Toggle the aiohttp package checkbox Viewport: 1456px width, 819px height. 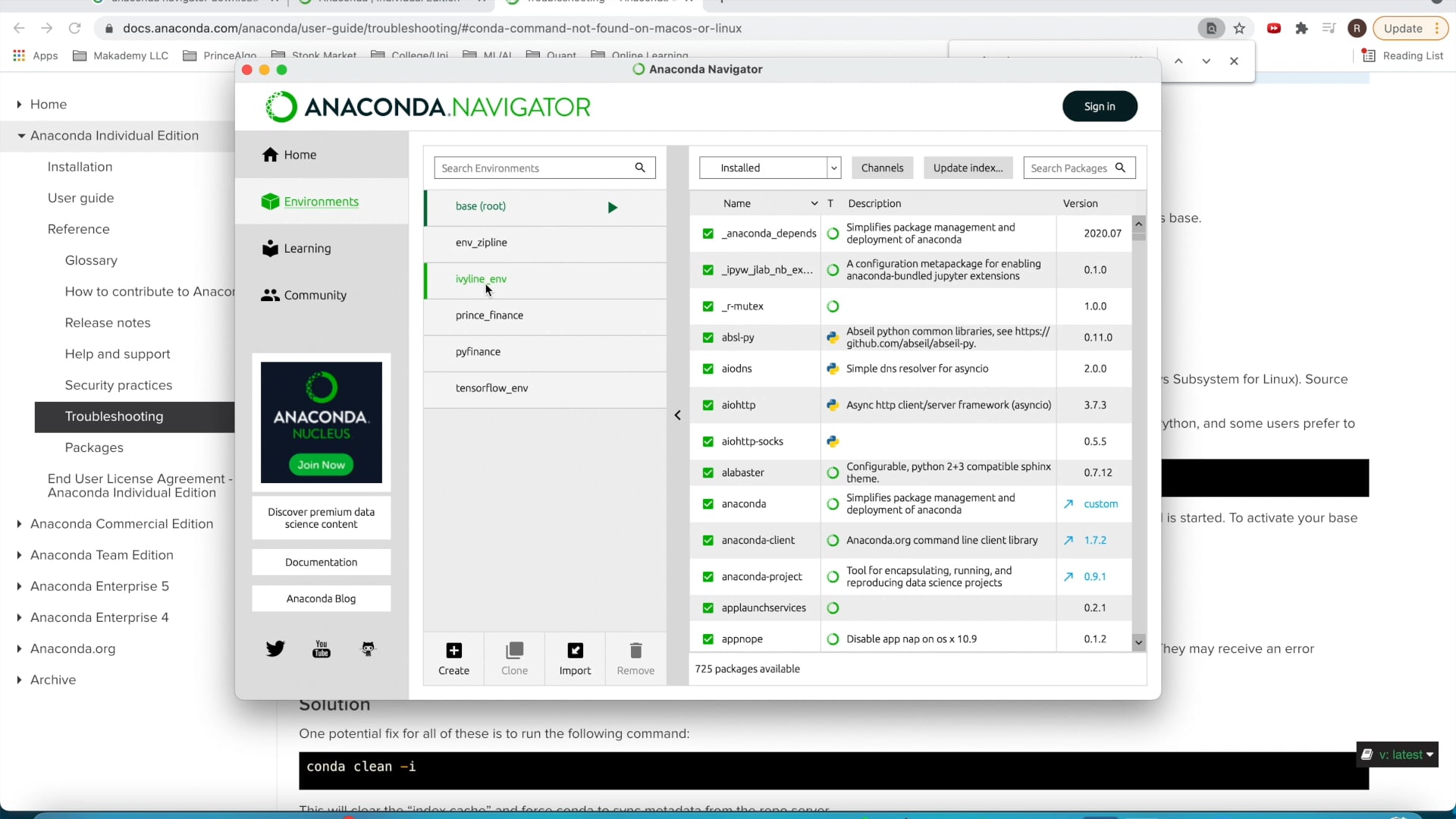click(708, 405)
